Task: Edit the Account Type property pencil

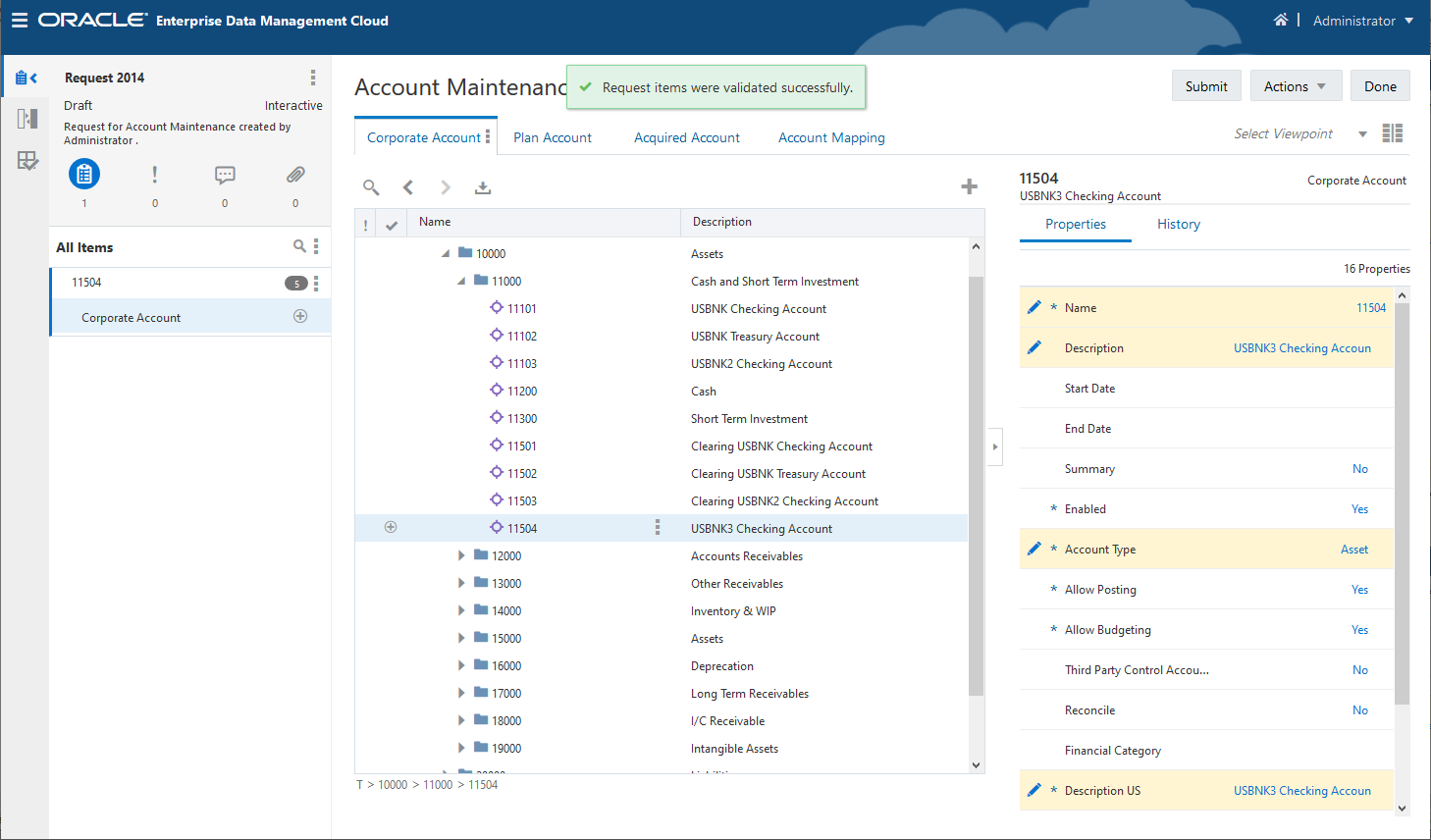Action: 1033,549
